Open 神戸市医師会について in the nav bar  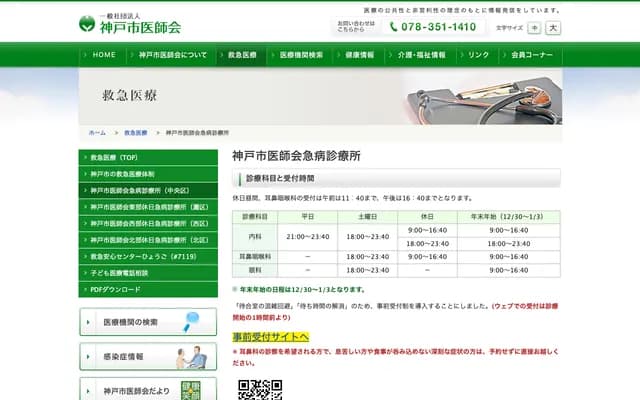(x=172, y=55)
